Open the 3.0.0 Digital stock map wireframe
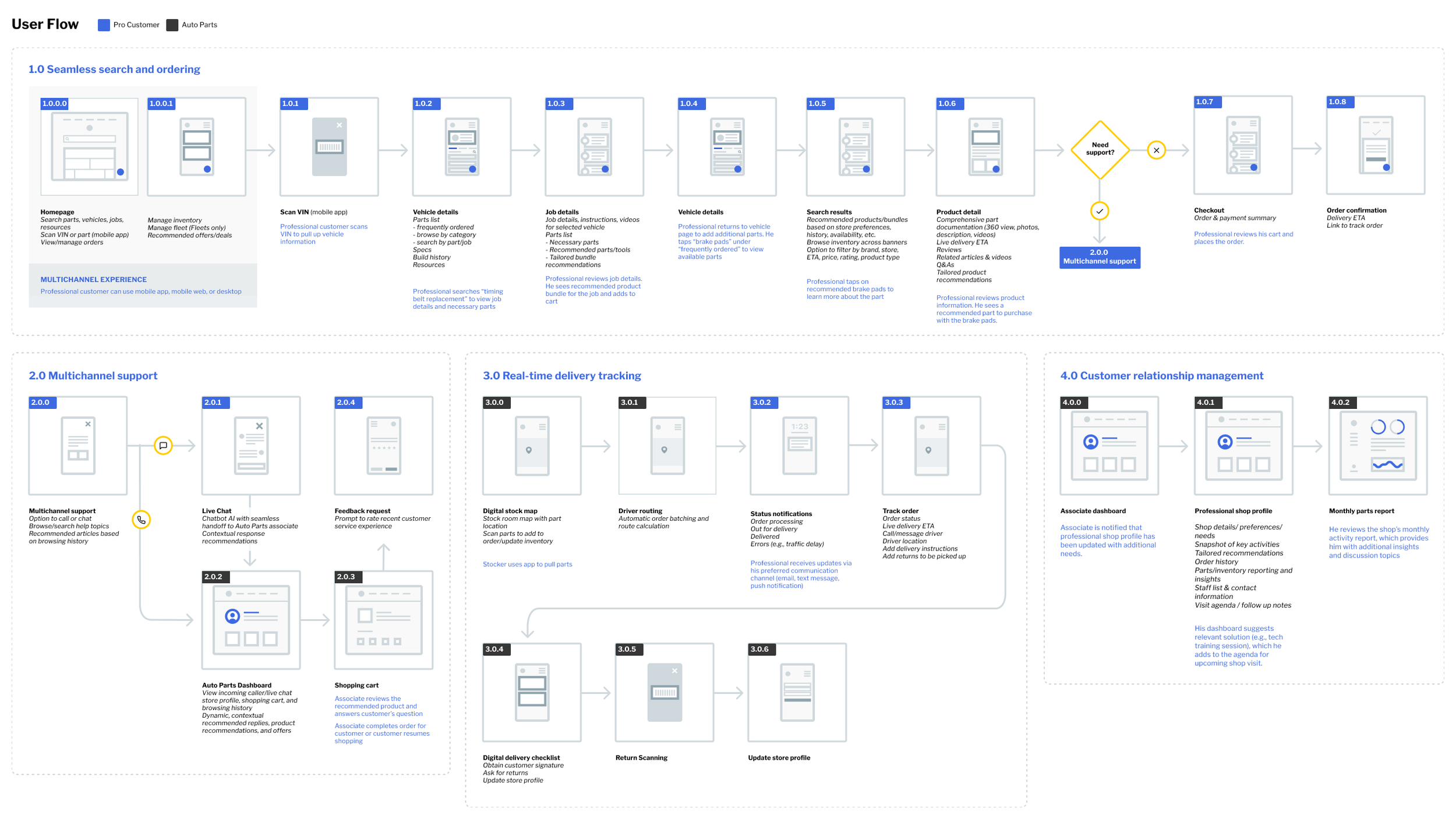Image resolution: width=1456 pixels, height=819 pixels. [x=532, y=446]
